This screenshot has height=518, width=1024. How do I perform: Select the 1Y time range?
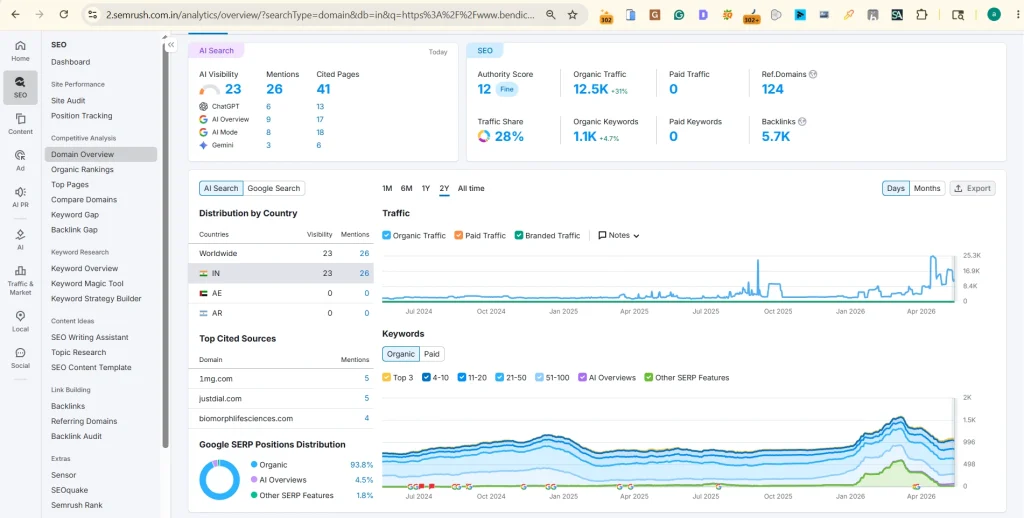pyautogui.click(x=426, y=188)
